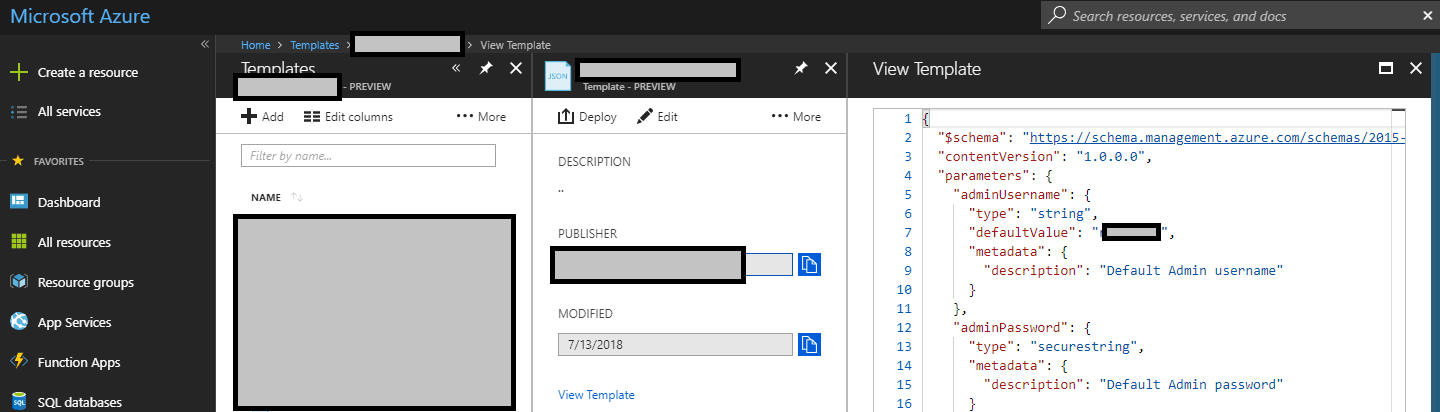
Task: Click the MODIFIED date field 7/13/2018
Action: 675,345
